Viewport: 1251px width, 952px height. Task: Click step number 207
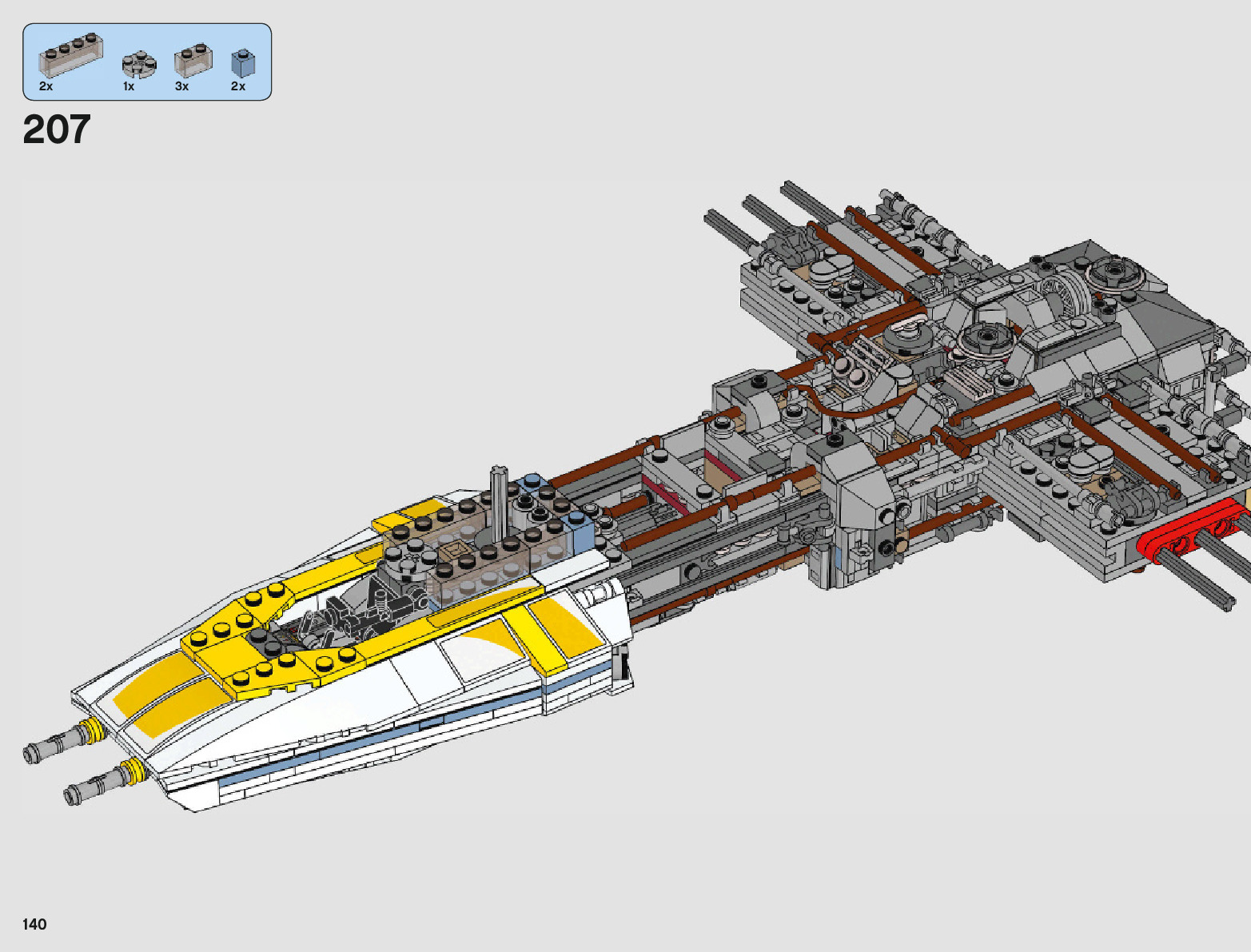tap(57, 129)
